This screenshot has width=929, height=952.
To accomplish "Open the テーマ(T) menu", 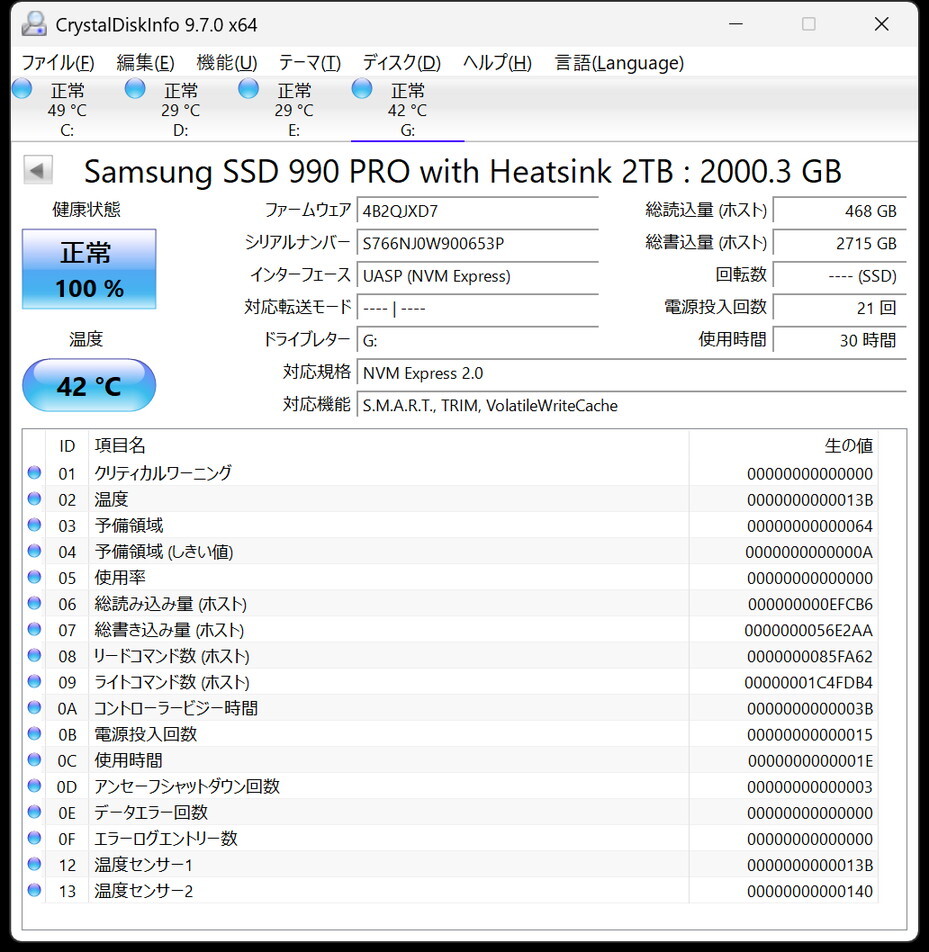I will pyautogui.click(x=310, y=63).
